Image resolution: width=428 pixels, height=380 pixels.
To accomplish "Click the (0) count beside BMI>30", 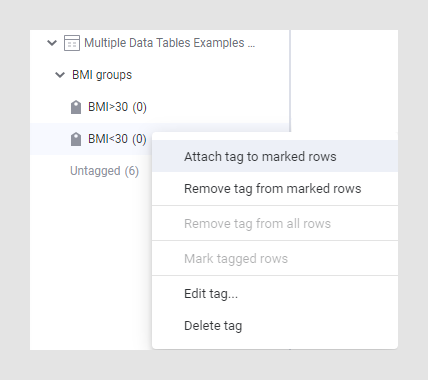I will (x=140, y=107).
